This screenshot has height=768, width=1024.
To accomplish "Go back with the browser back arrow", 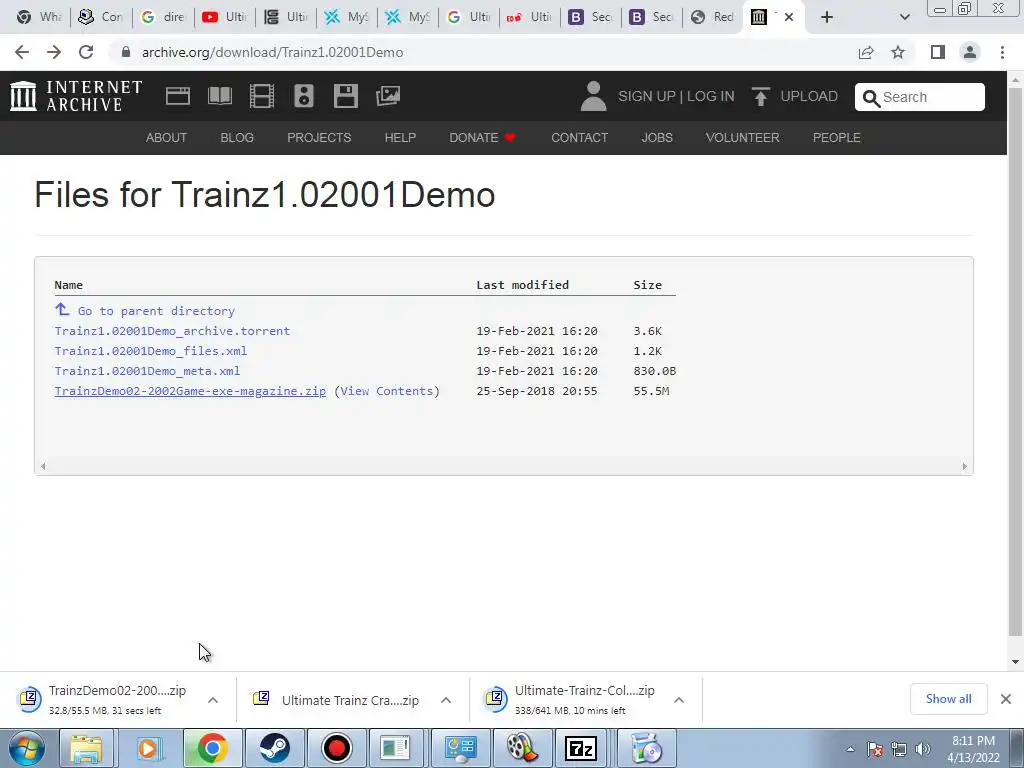I will (22, 52).
